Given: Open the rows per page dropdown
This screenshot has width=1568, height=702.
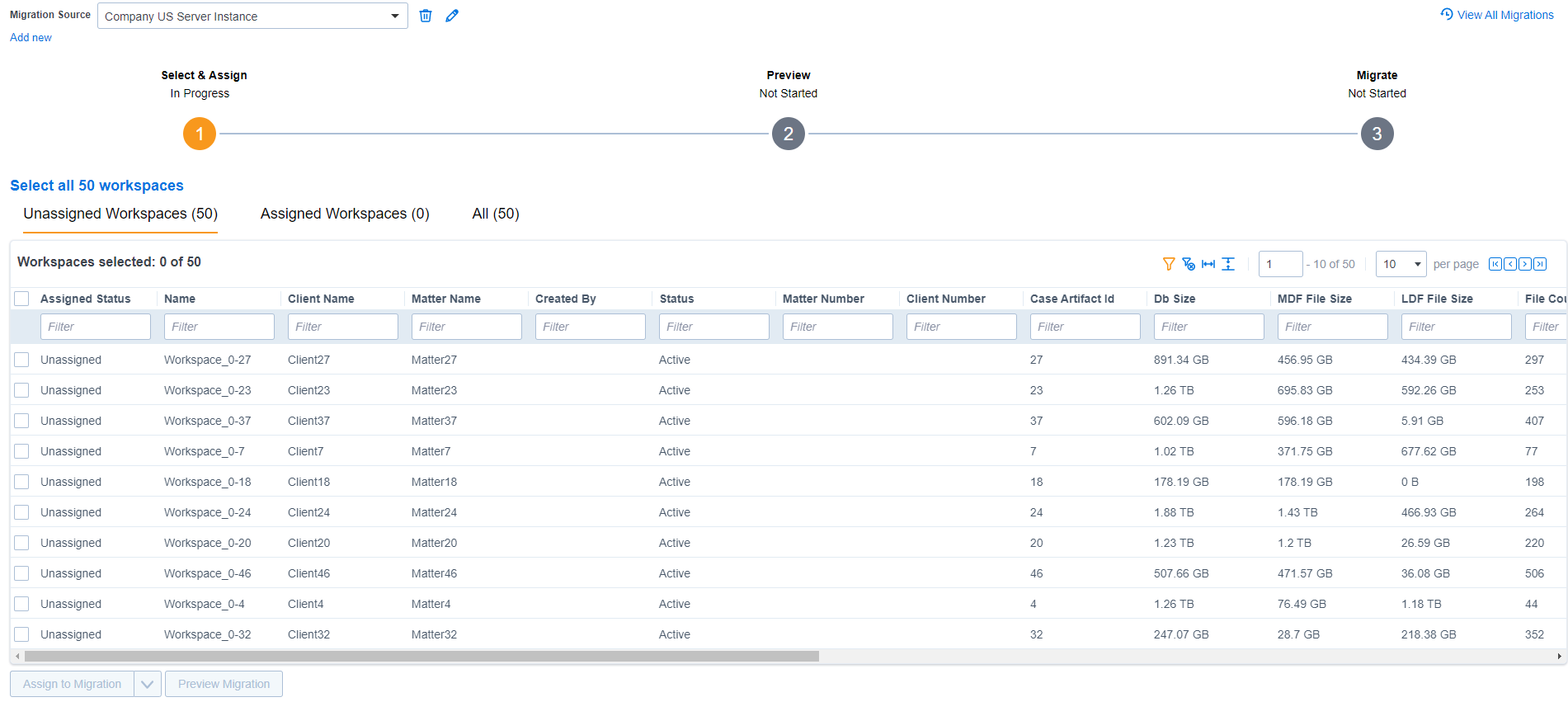Looking at the screenshot, I should coord(1401,264).
